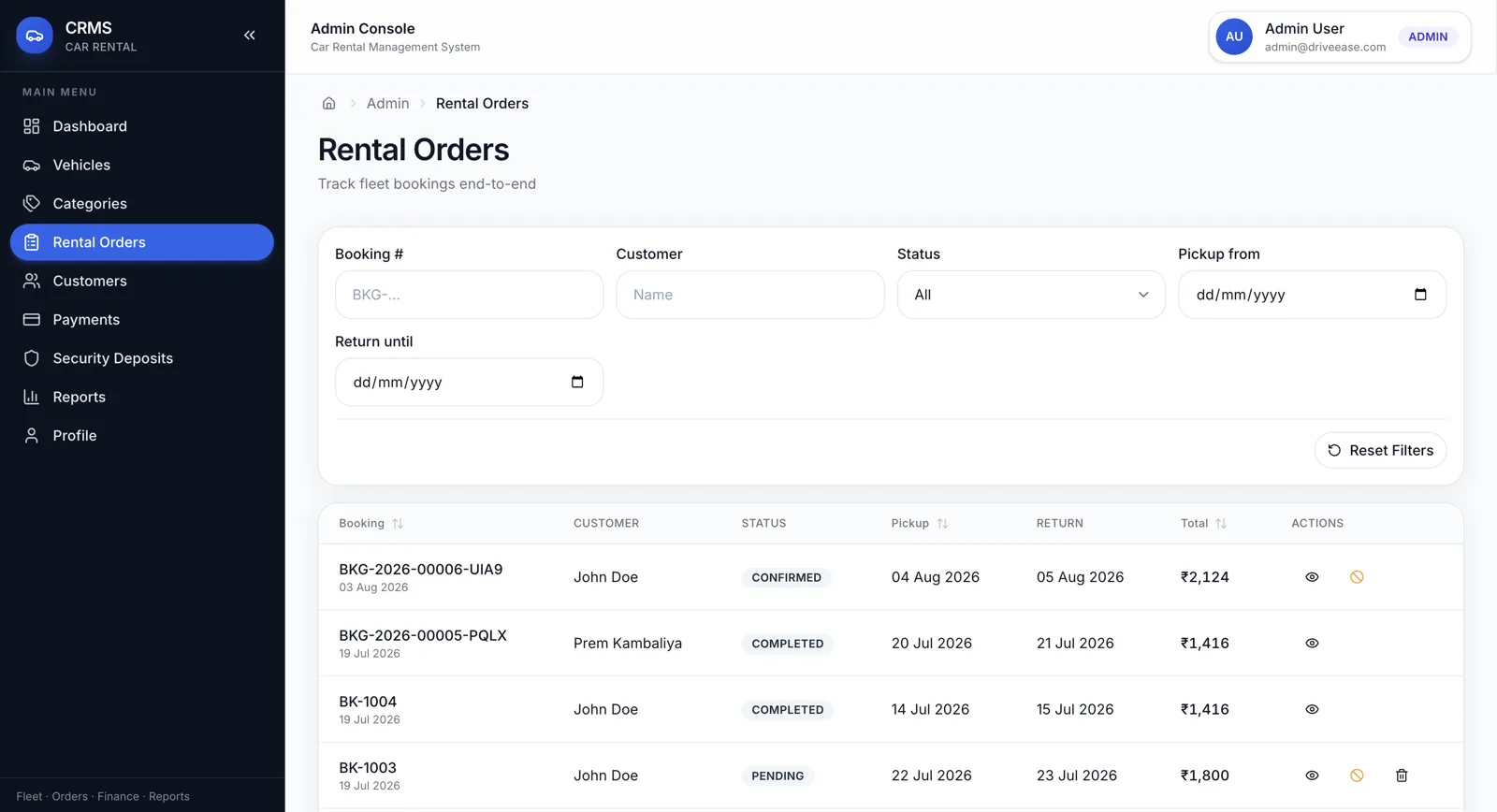This screenshot has width=1497, height=812.
Task: Click Reset Filters button
Action: coord(1380,450)
